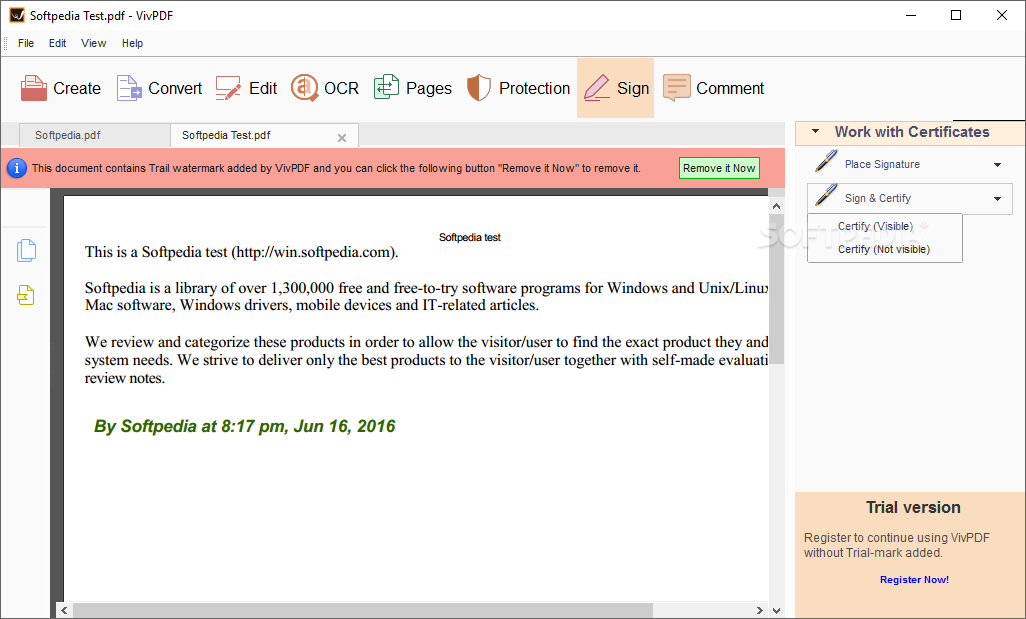1026x619 pixels.
Task: Minimize the VivPDF window
Action: 911,15
